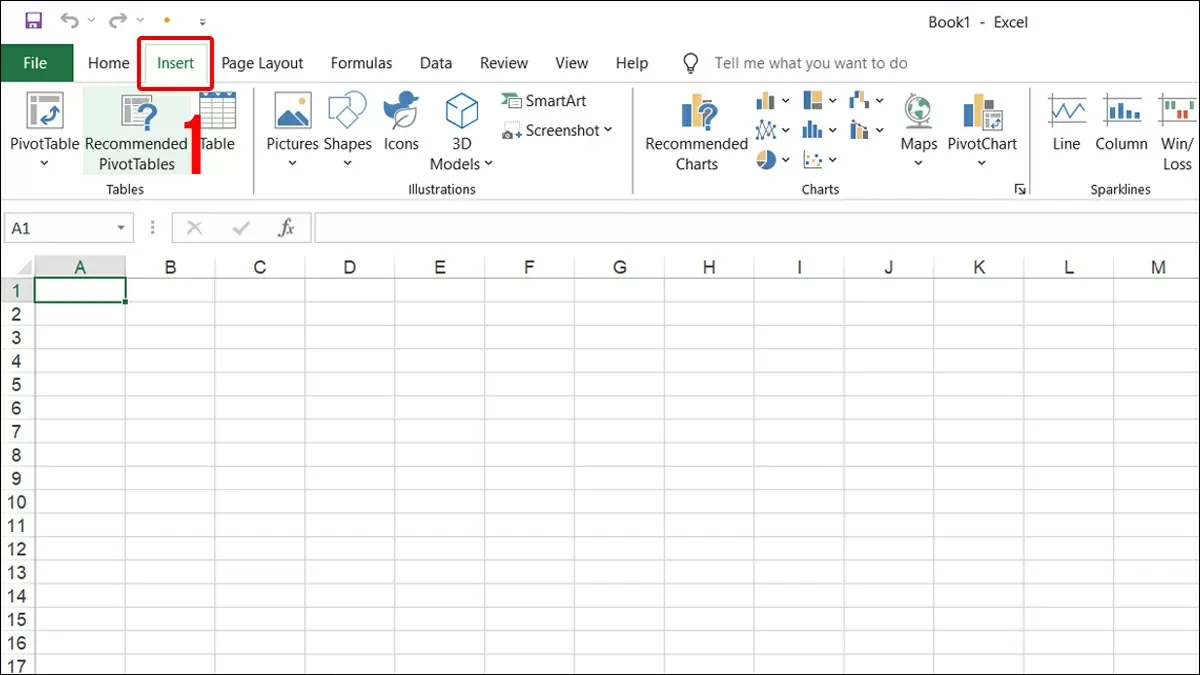Insert a Maps chart

[917, 120]
